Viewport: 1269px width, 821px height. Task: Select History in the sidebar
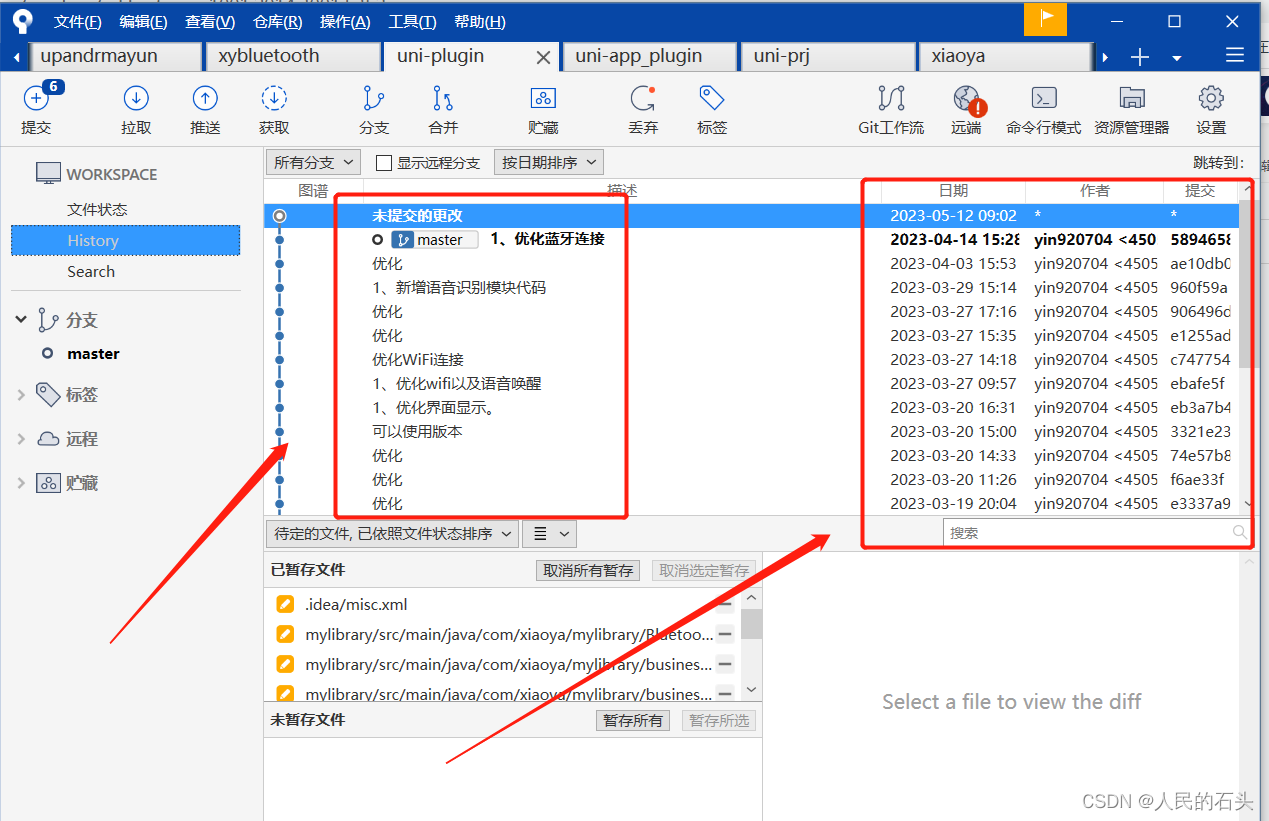(126, 241)
